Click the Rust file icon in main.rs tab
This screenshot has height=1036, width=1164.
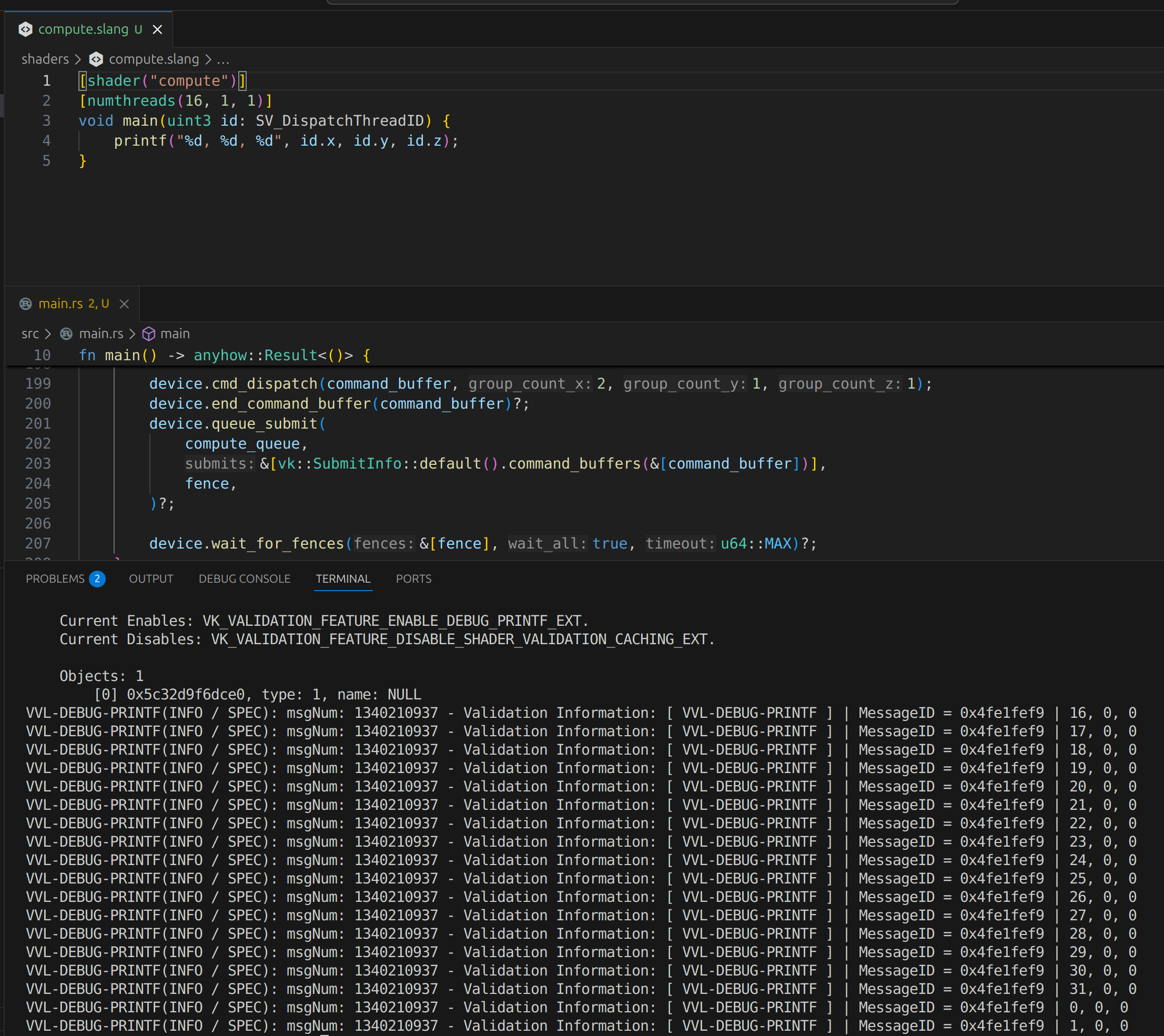coord(26,304)
